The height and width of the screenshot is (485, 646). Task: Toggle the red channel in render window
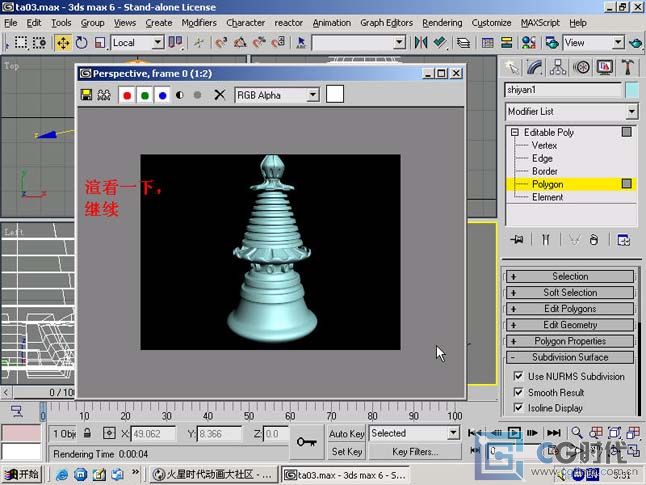(x=127, y=95)
